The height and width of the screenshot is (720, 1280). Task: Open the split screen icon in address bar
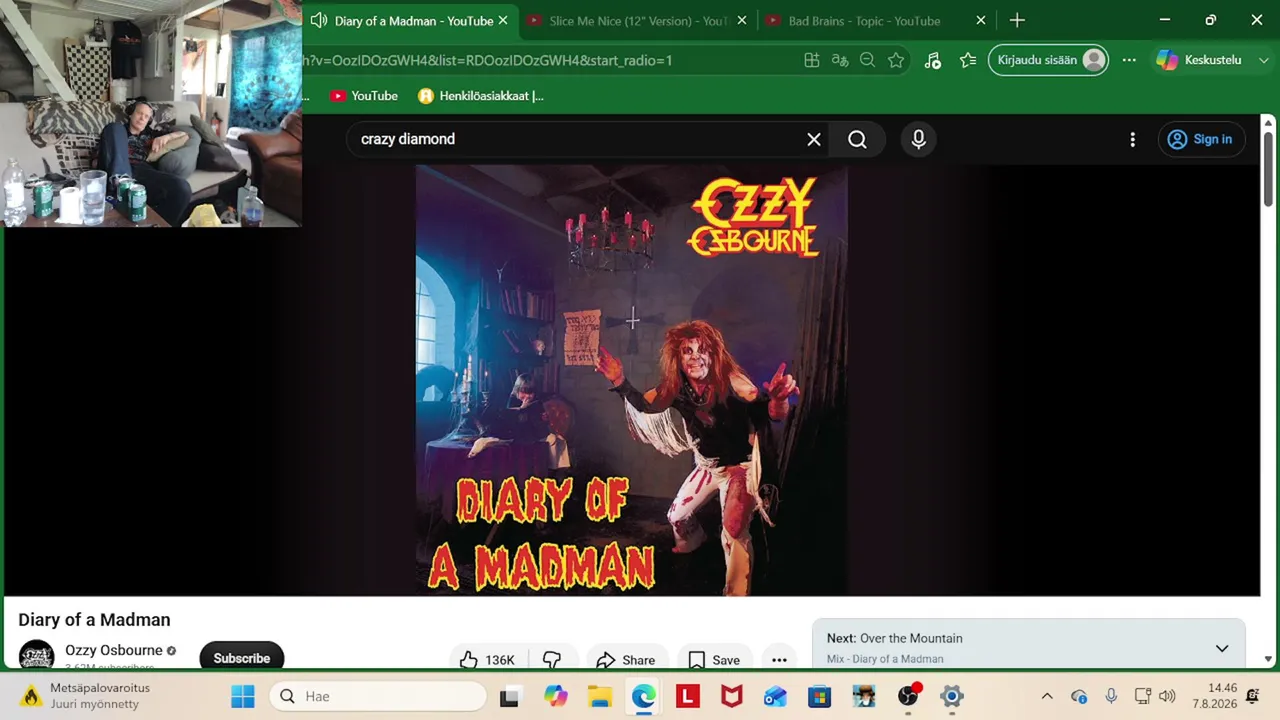tap(812, 60)
